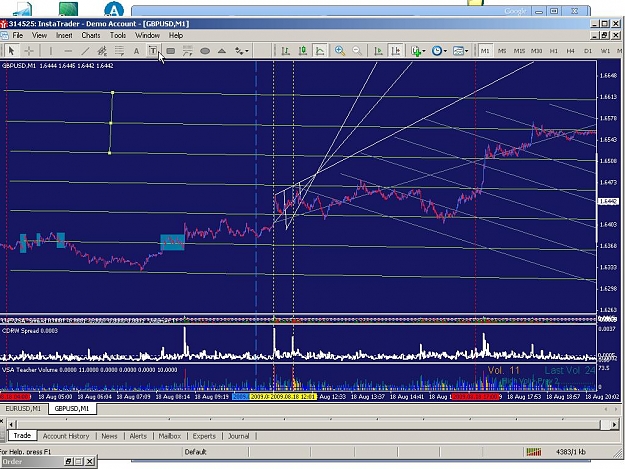This screenshot has height=469, width=625.
Task: Open the Indicators list dropdown
Action: [418, 51]
